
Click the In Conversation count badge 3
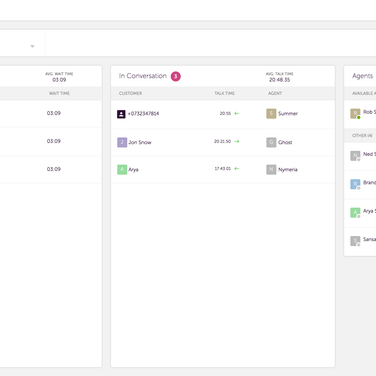tap(176, 76)
